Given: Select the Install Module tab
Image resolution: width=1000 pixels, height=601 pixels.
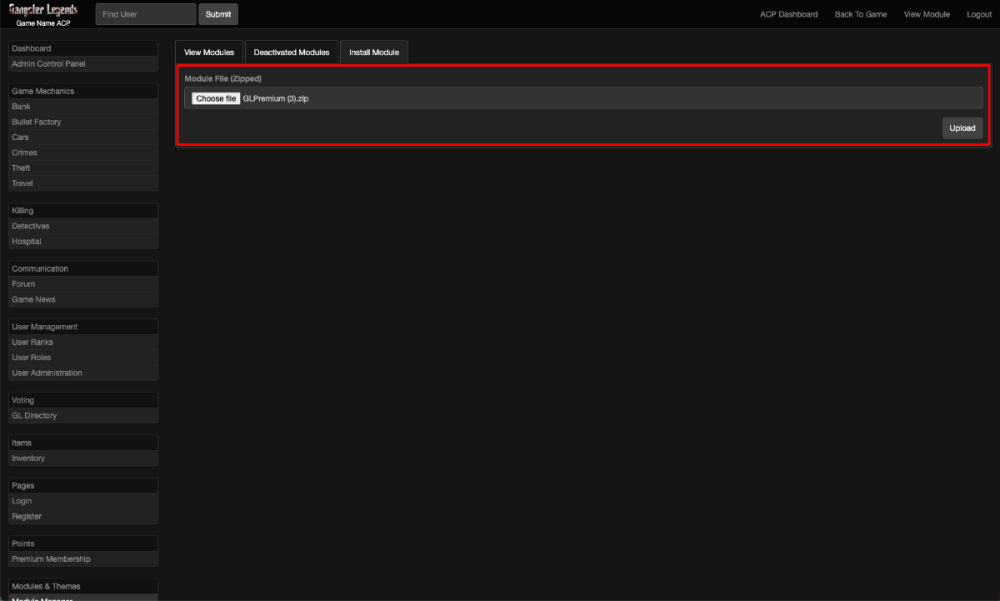Looking at the screenshot, I should (373, 52).
